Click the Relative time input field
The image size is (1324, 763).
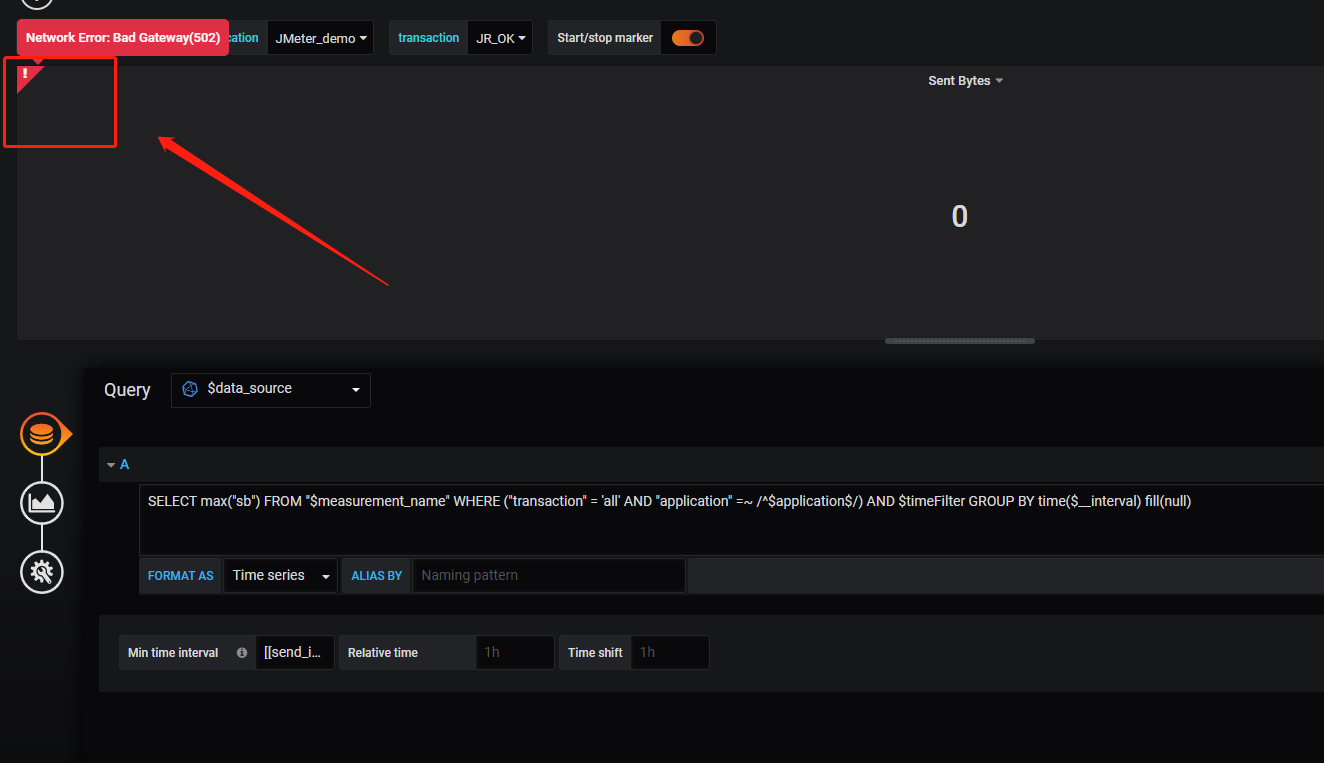click(515, 652)
